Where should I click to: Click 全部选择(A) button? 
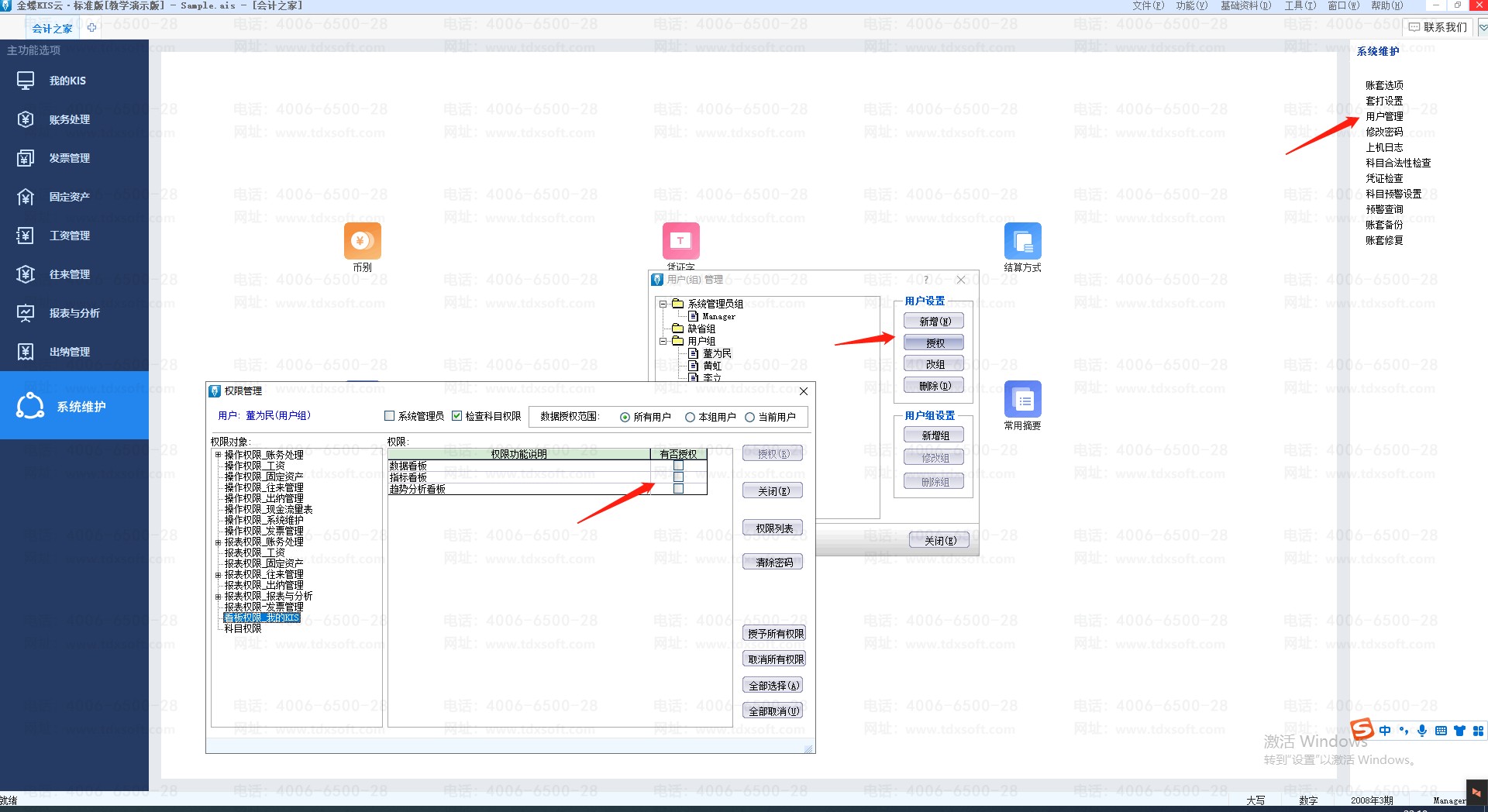773,686
